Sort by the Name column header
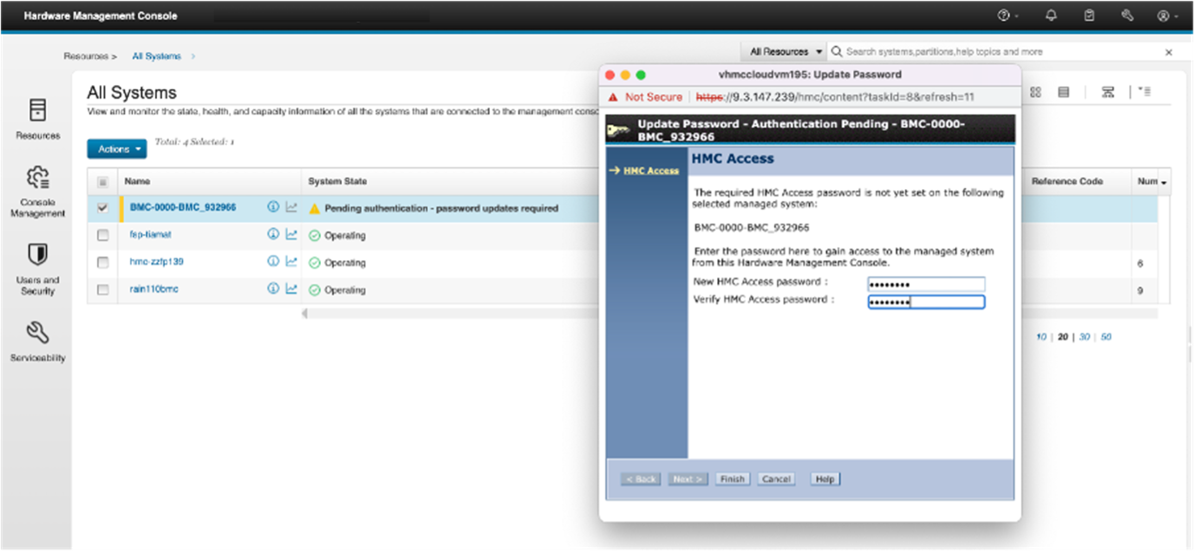1200x553 pixels. click(136, 182)
